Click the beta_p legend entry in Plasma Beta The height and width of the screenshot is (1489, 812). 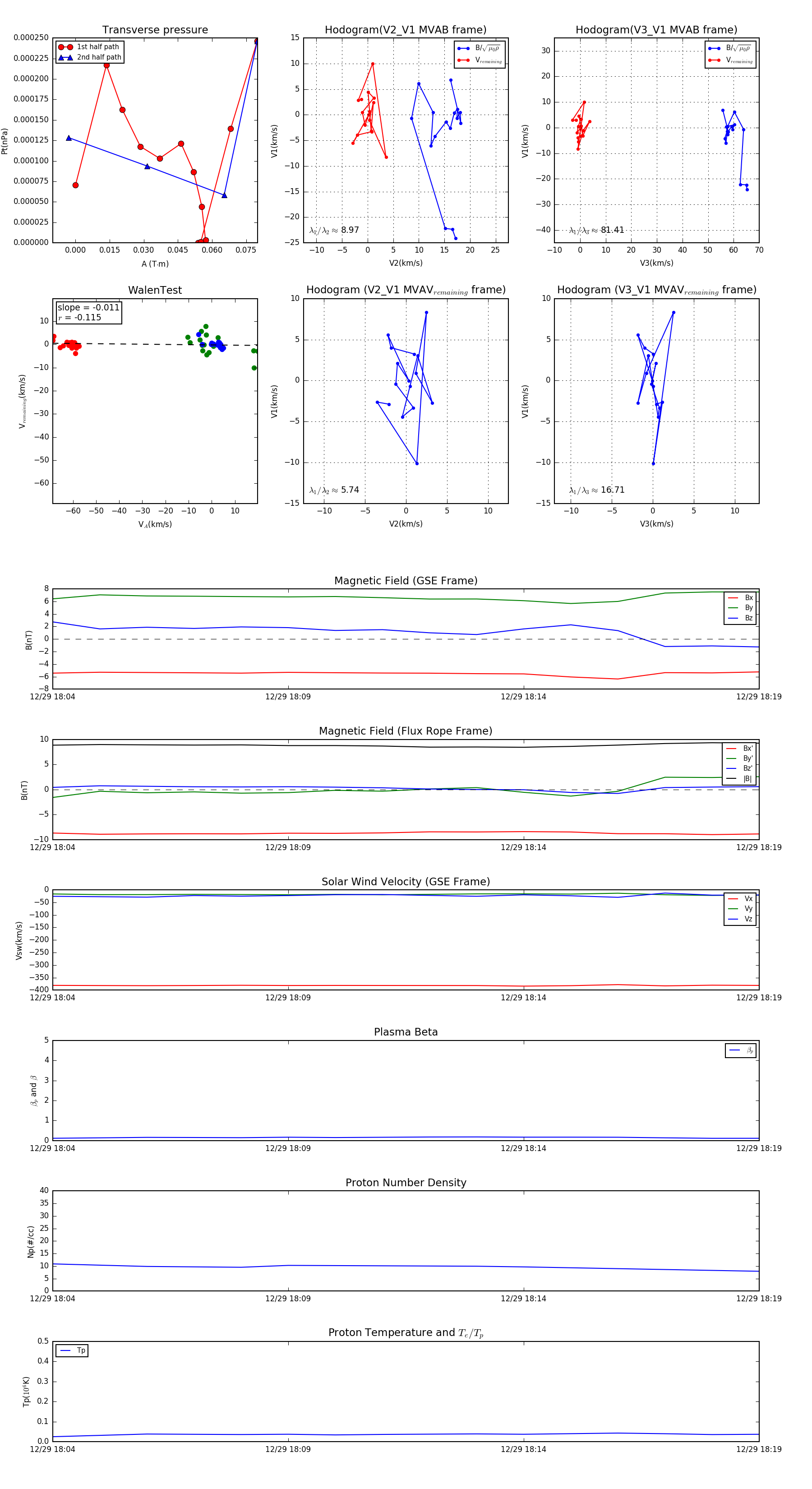point(742,1050)
